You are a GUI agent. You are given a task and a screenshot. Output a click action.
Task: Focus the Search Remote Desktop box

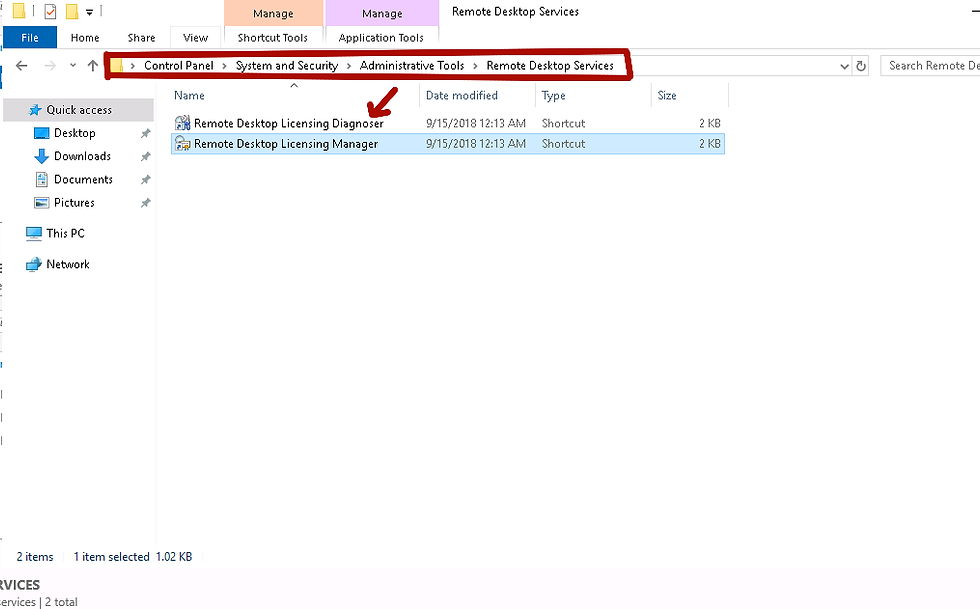(x=930, y=66)
